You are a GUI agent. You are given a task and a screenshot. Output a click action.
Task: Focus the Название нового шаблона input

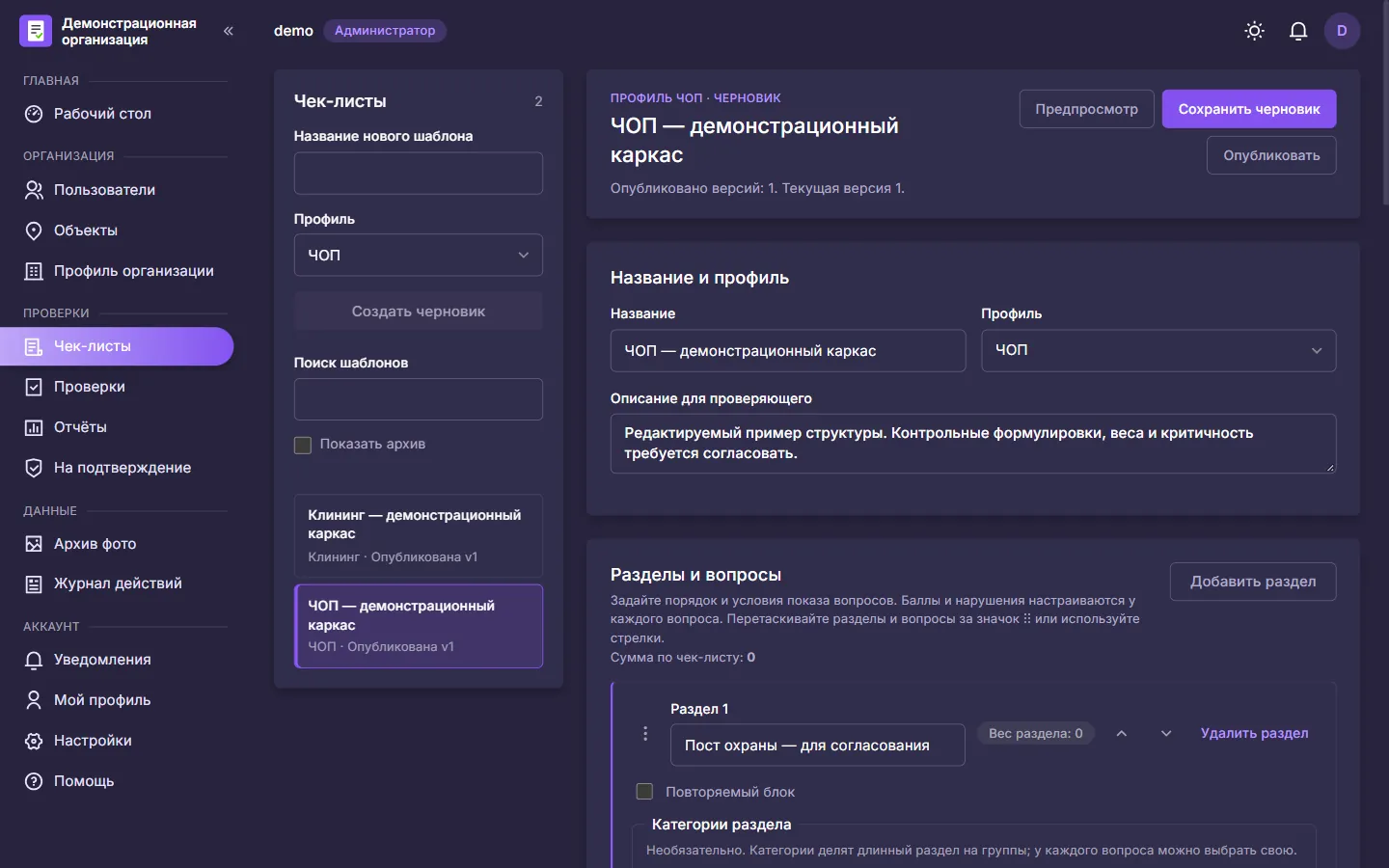coord(419,174)
